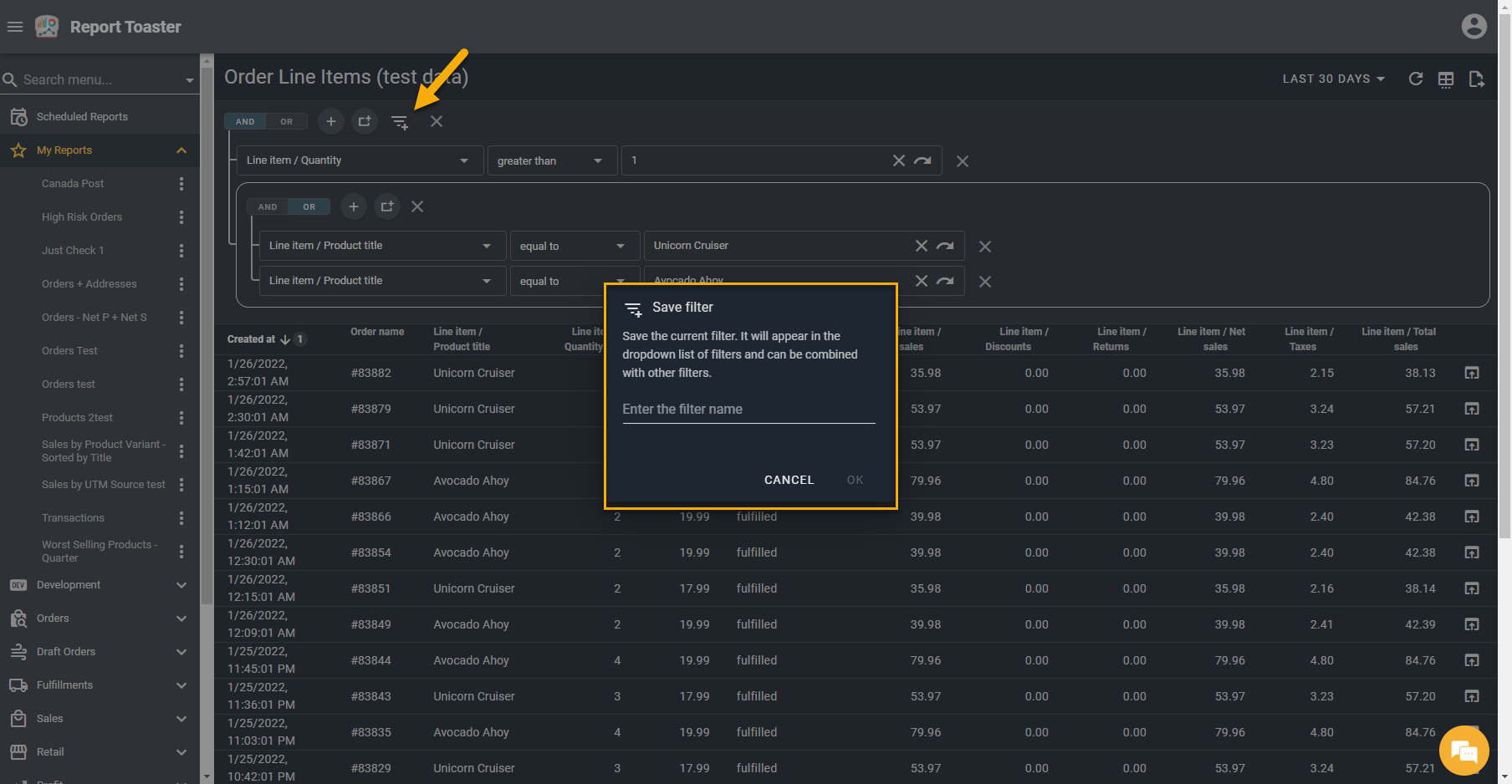Select High Risk Orders report

coord(82,217)
